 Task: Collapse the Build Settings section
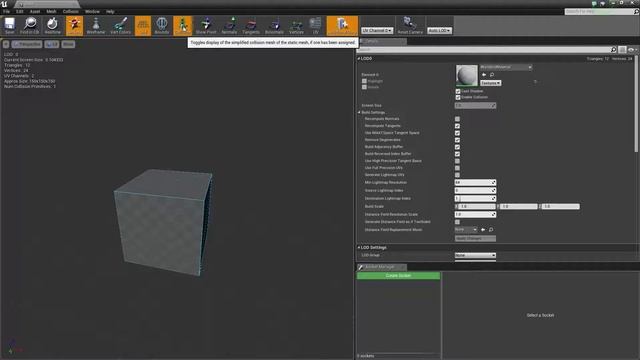click(x=359, y=112)
